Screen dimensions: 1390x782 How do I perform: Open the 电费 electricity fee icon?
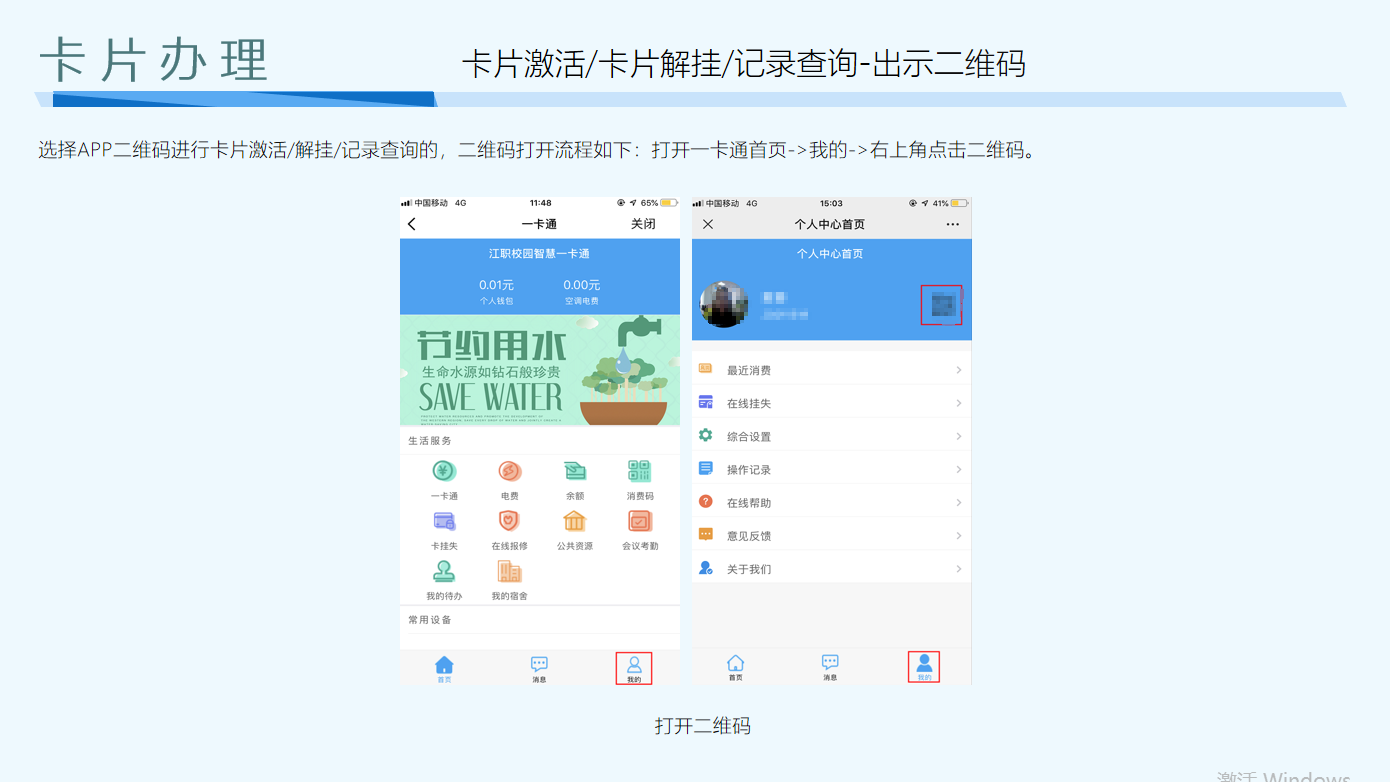[509, 472]
